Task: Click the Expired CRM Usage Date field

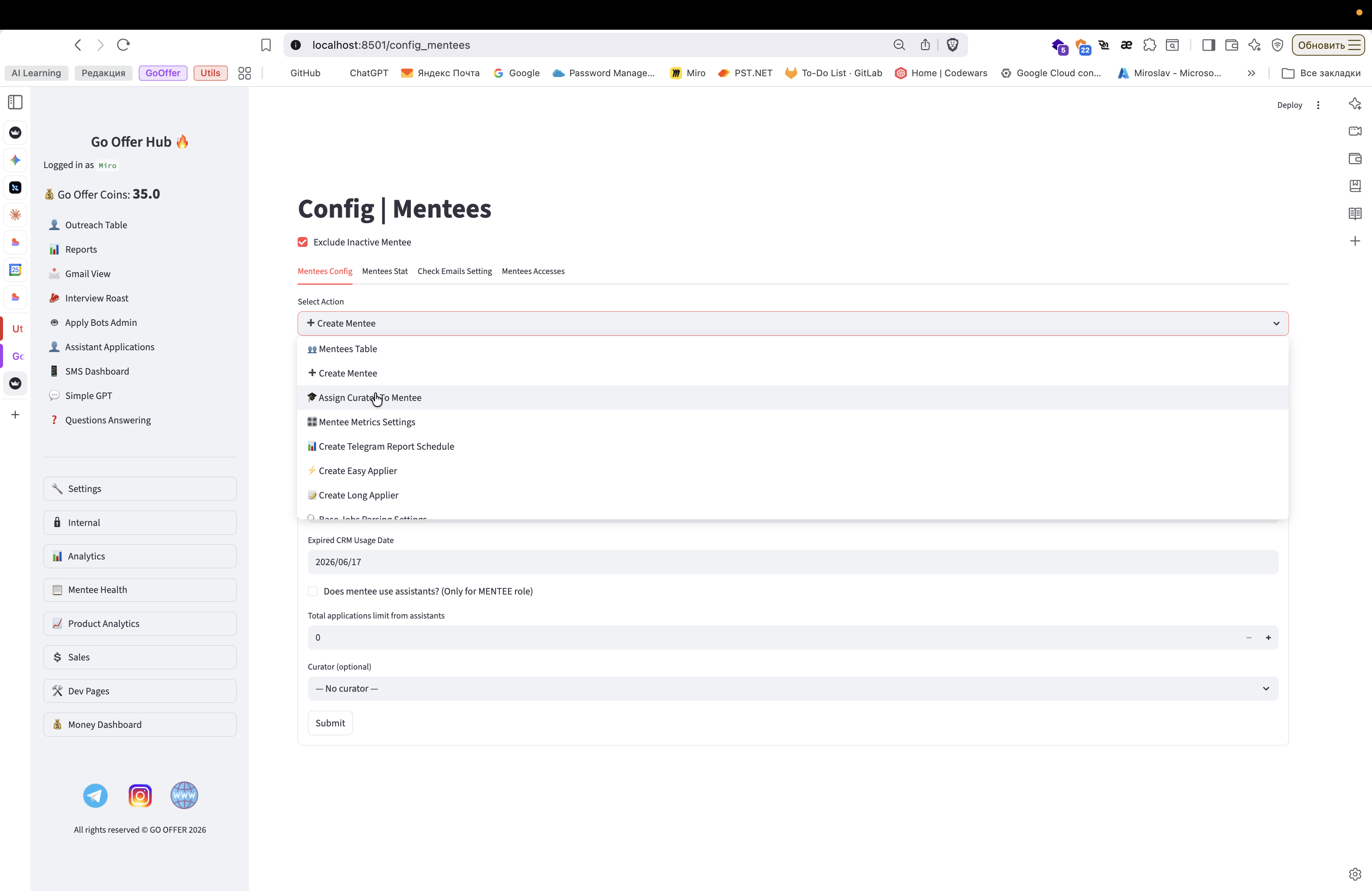Action: [x=792, y=562]
